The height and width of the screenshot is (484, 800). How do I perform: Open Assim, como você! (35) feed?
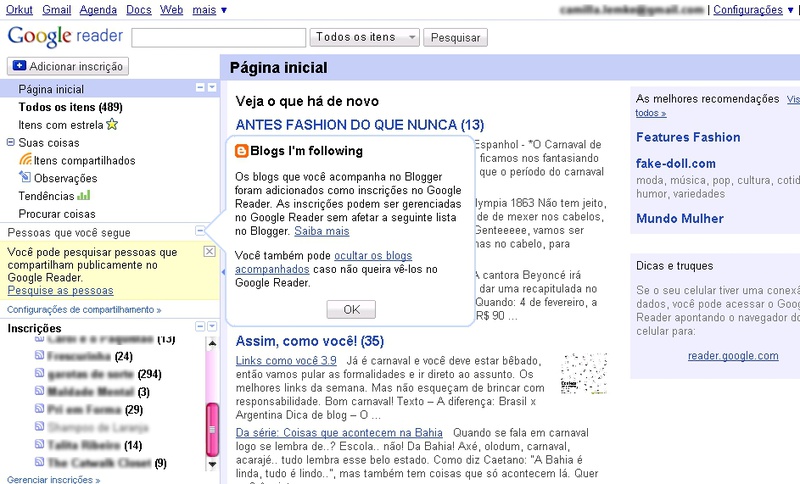[x=310, y=341]
